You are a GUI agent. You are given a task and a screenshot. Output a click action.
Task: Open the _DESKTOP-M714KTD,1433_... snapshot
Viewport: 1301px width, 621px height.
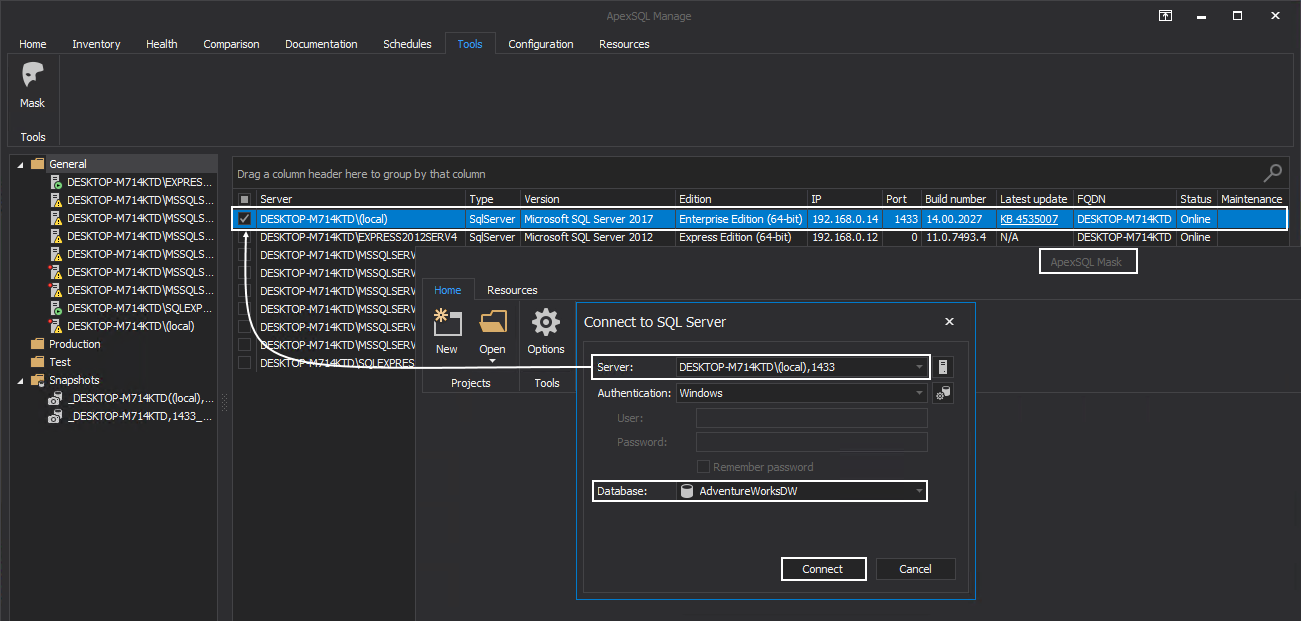point(140,416)
